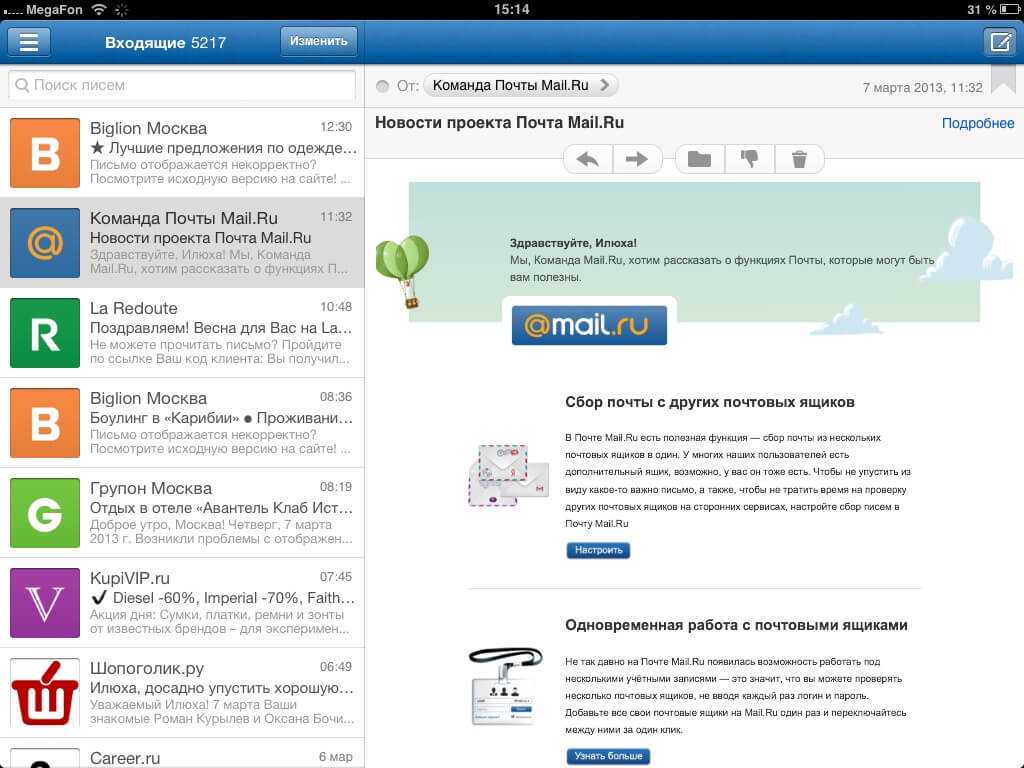The height and width of the screenshot is (768, 1024).
Task: Tap the orange Biglion avatar at 12:30
Action: (45, 153)
